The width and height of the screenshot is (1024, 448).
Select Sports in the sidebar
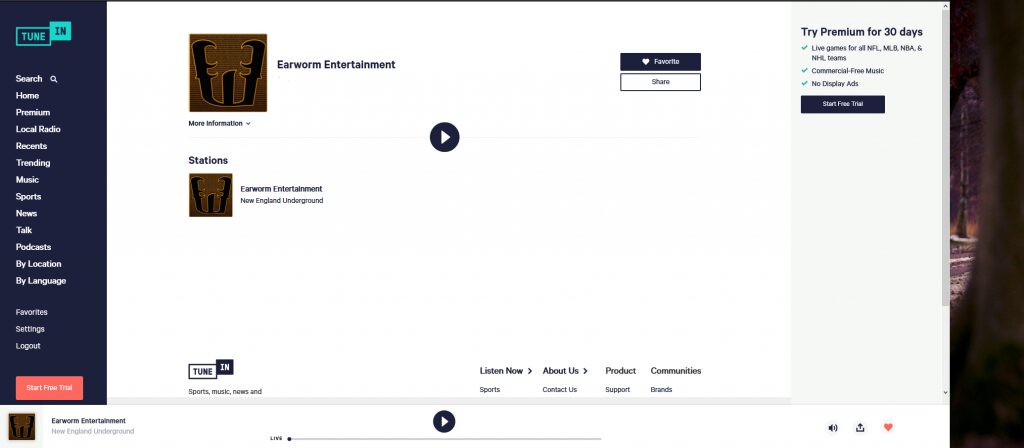pyautogui.click(x=28, y=197)
